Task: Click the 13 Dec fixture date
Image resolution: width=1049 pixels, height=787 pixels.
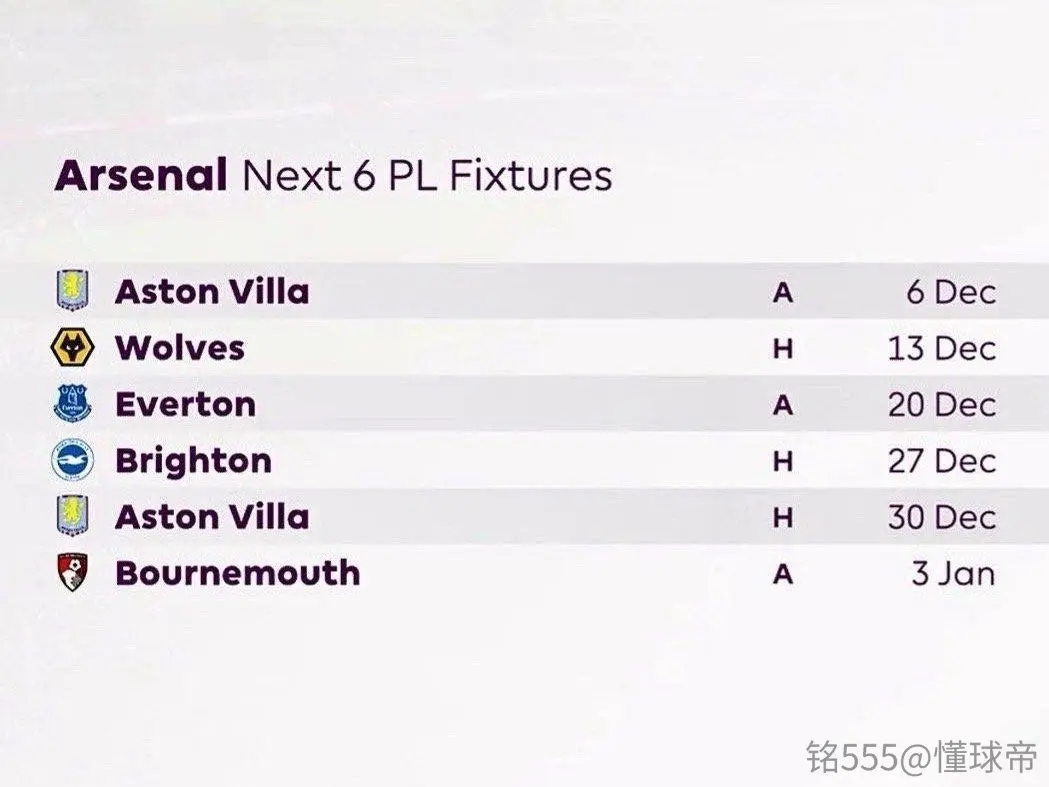Action: click(942, 349)
